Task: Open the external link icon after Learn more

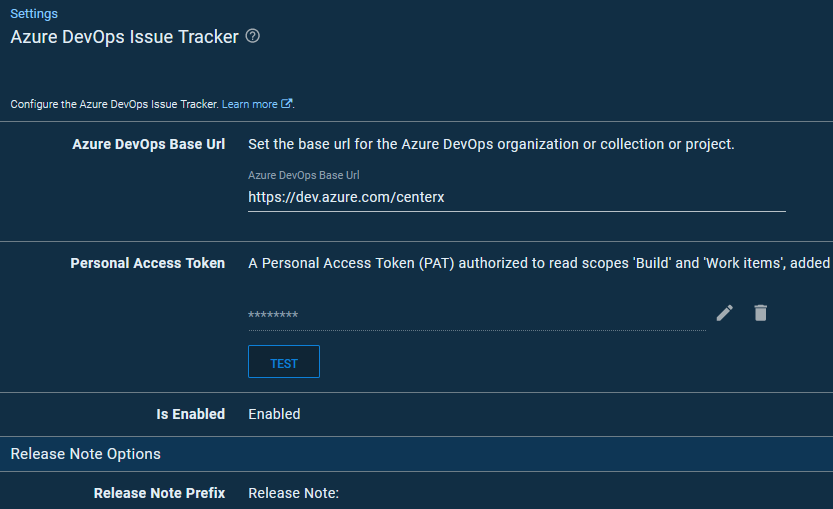Action: pos(286,104)
